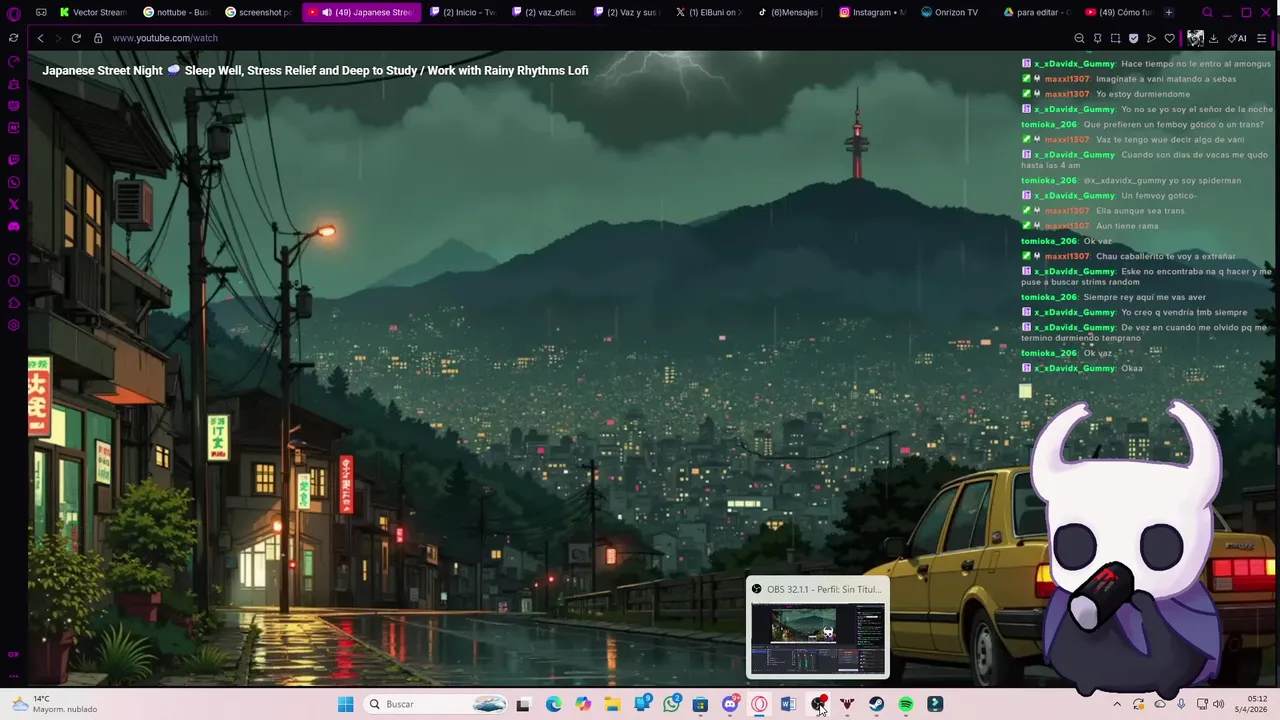Click the taskbar Buscar search box

pos(437,704)
